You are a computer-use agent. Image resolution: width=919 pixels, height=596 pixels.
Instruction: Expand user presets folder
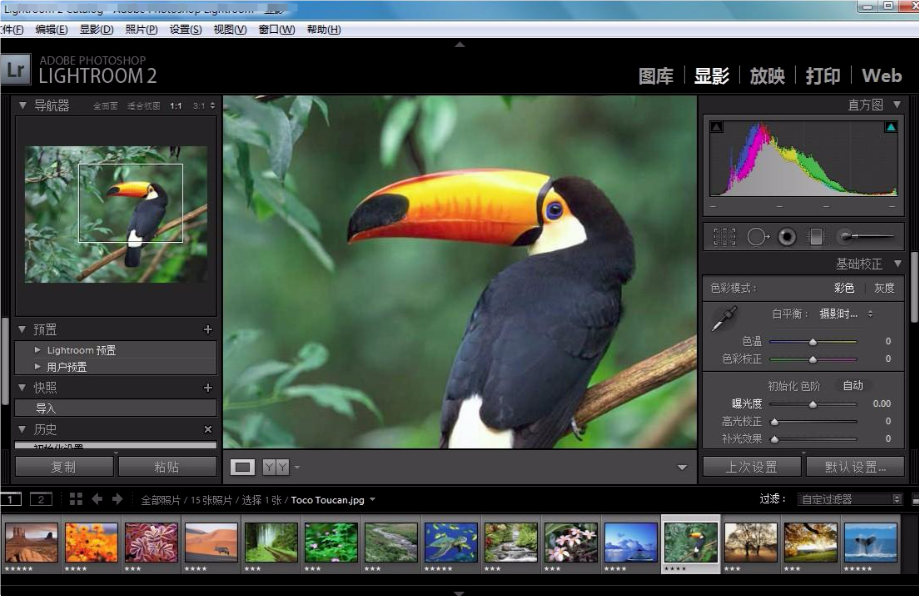pyautogui.click(x=38, y=367)
